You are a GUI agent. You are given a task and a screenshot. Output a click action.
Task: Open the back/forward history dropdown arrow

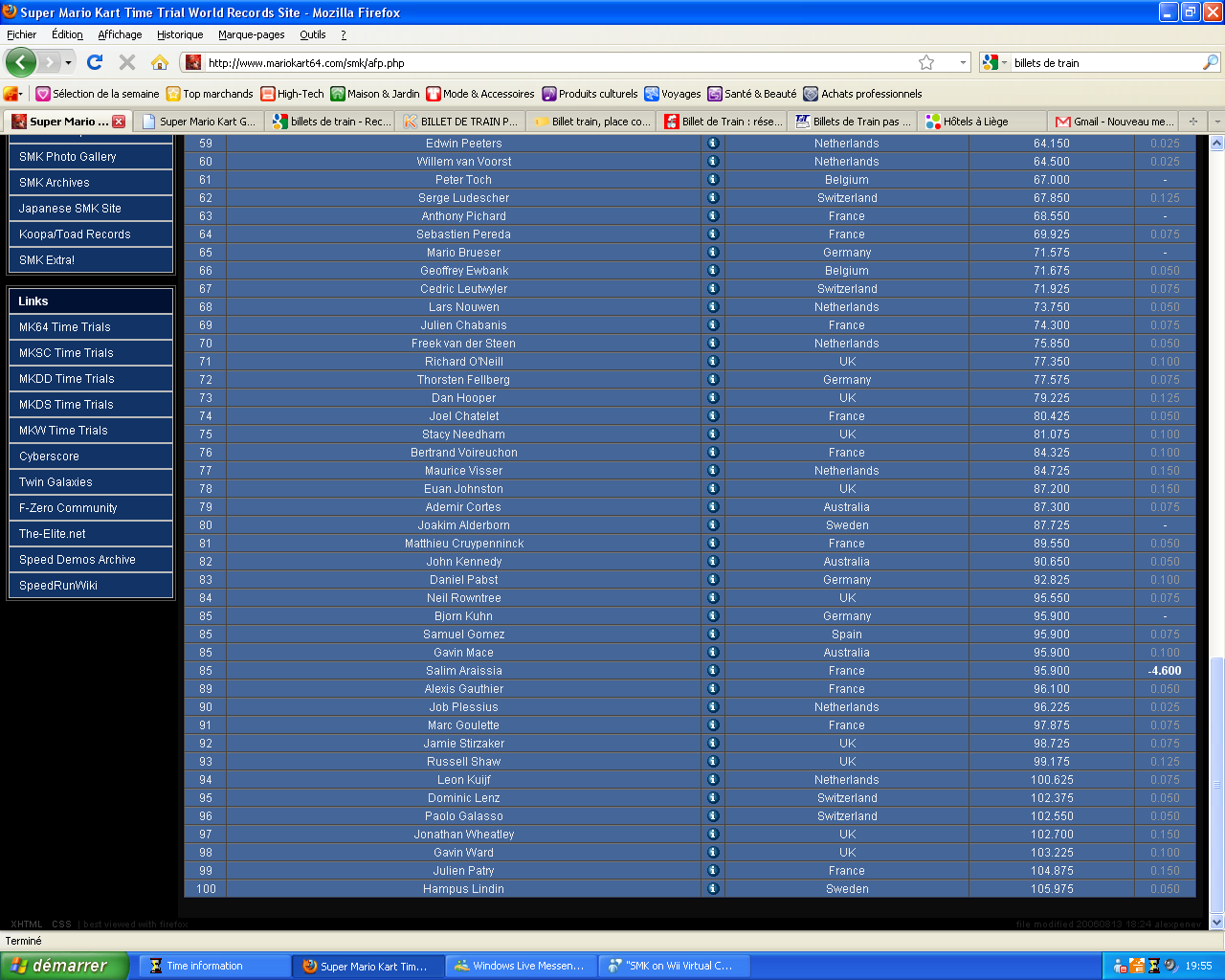68,63
